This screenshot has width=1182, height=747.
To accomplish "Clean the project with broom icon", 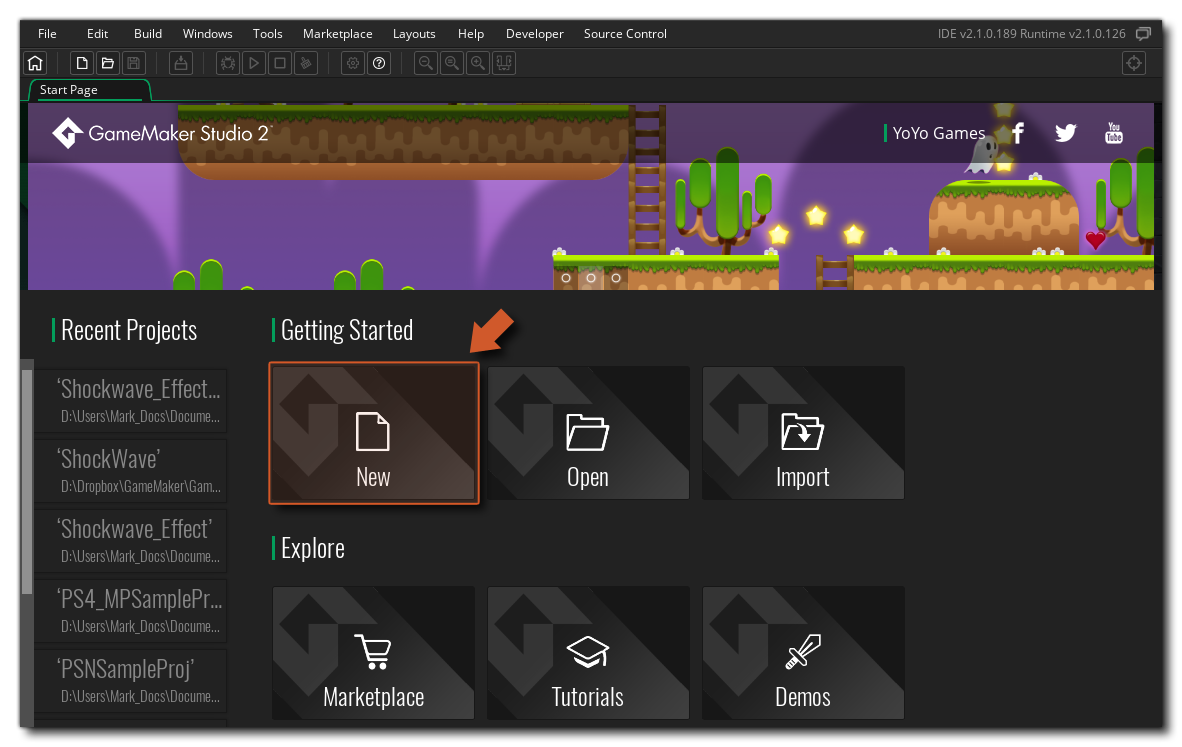I will (305, 63).
